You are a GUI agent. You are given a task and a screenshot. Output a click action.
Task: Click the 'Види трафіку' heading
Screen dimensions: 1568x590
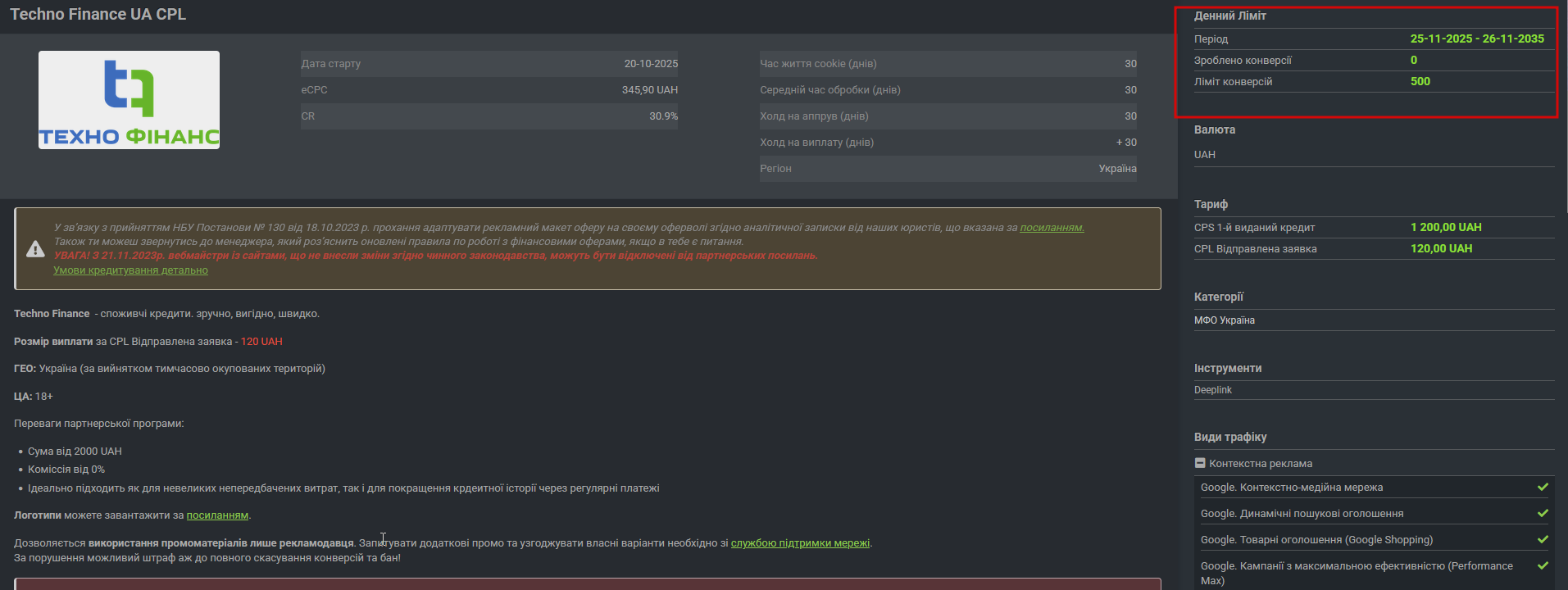[x=1230, y=437]
